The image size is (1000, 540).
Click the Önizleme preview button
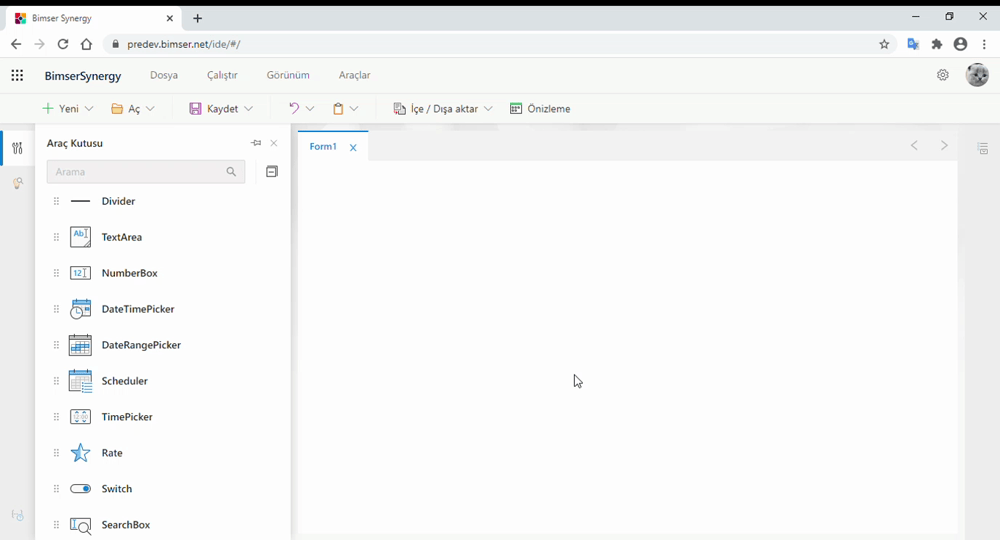[x=540, y=109]
